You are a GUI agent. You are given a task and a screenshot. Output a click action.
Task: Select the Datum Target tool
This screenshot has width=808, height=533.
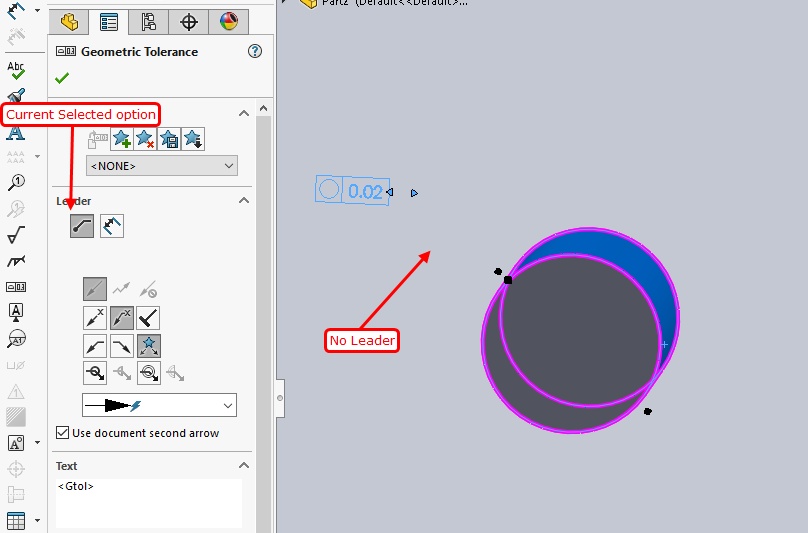(16, 339)
